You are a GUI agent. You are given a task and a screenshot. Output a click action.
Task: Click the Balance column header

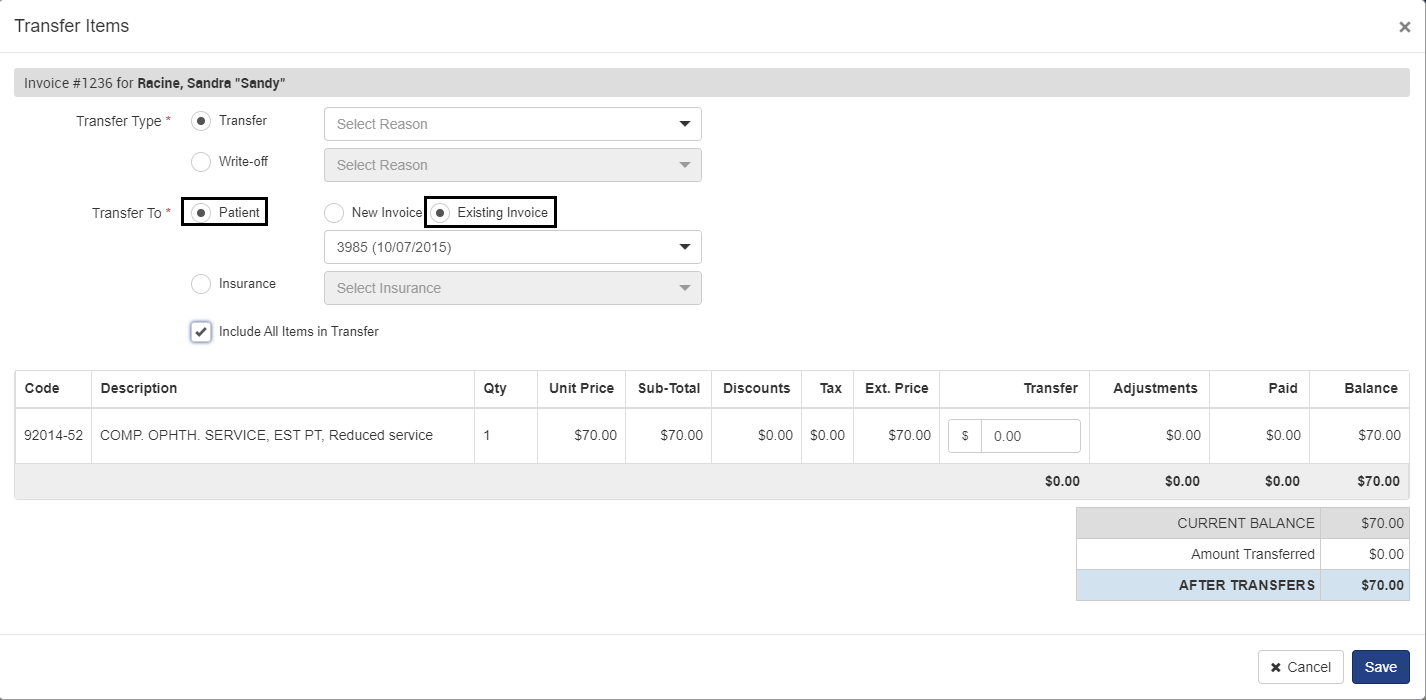[x=1370, y=388]
